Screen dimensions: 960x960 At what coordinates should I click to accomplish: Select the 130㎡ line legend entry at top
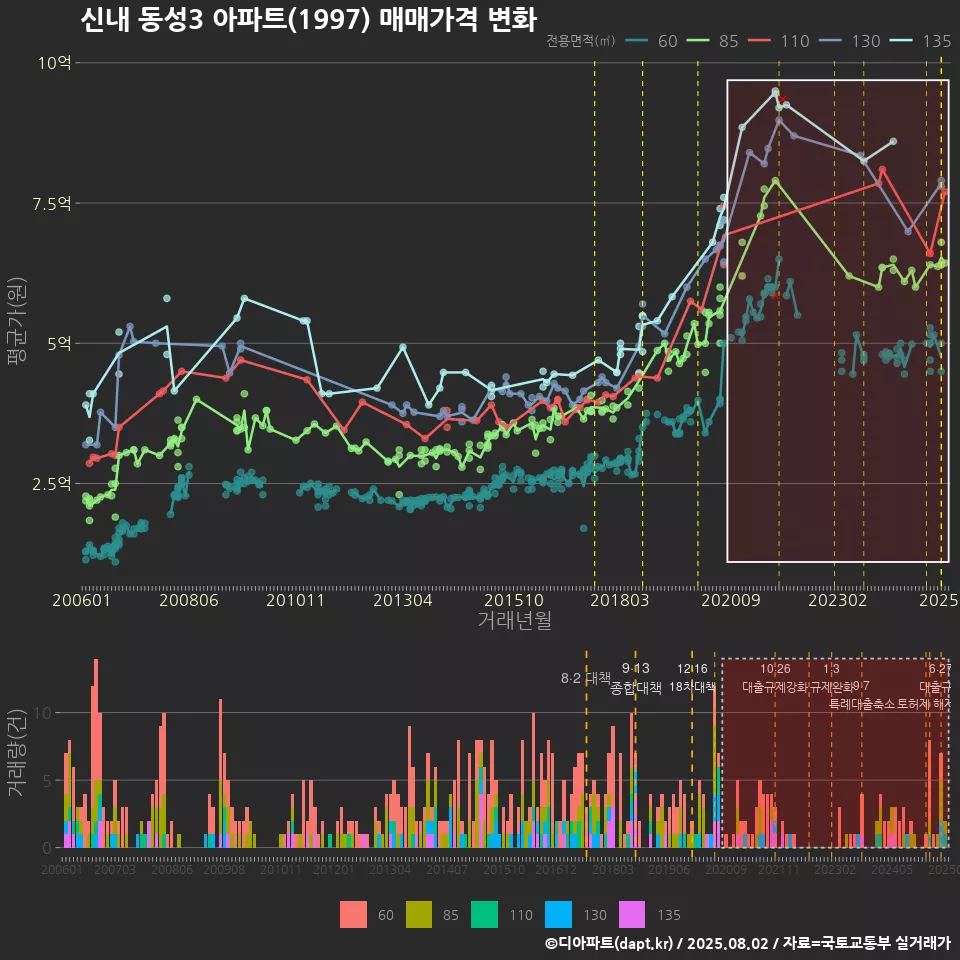[x=849, y=41]
